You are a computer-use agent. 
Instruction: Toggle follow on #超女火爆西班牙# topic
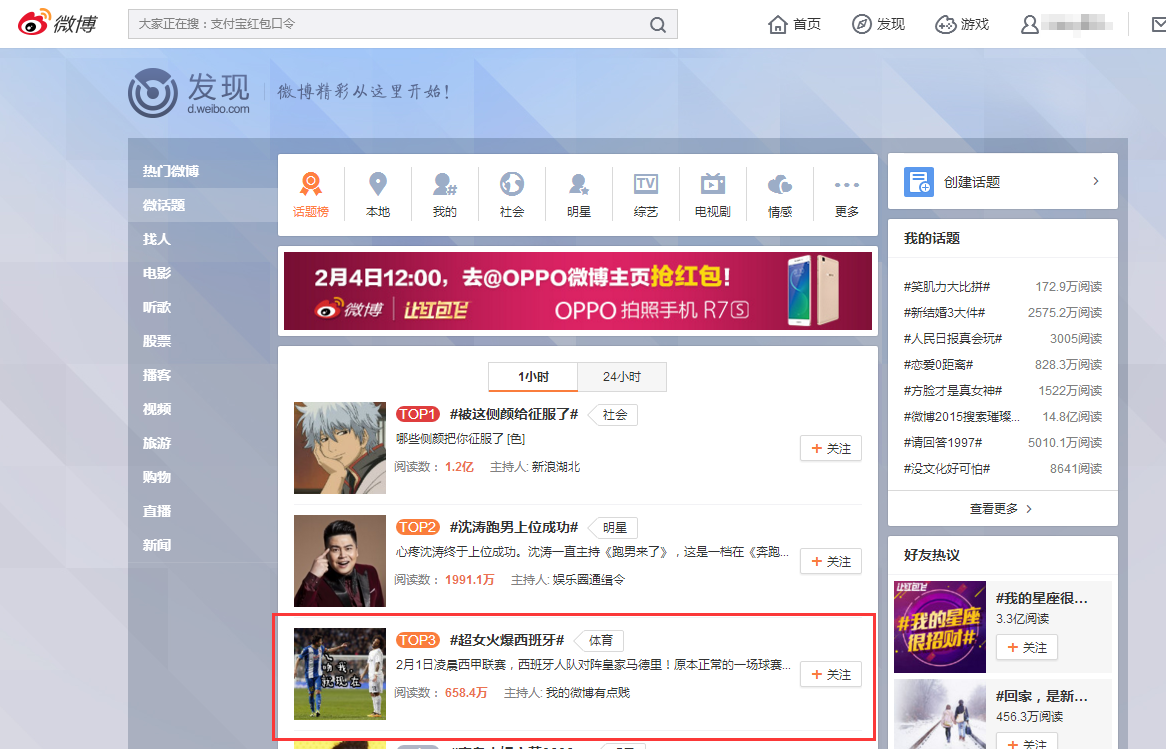click(x=830, y=675)
